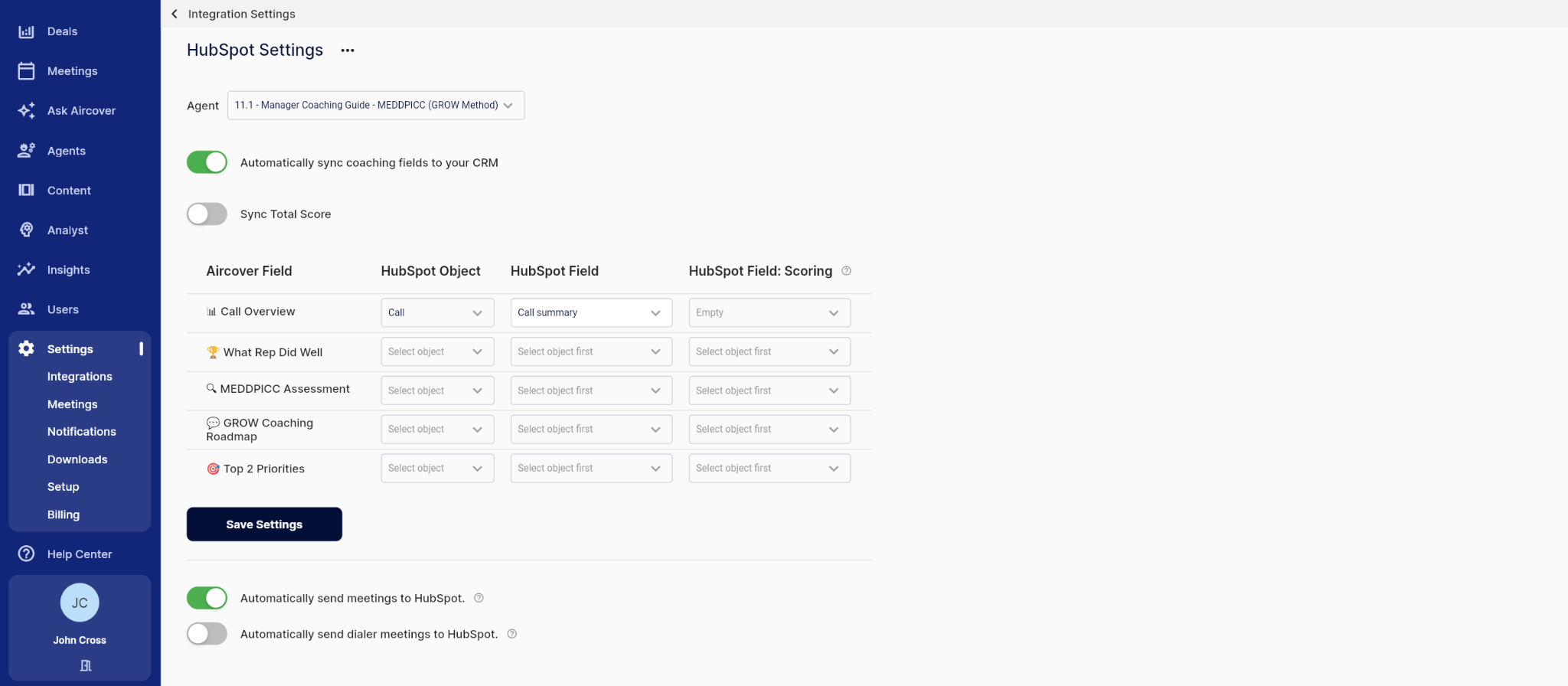
Task: Click the chart icon beside Call Overview
Action: click(x=211, y=312)
